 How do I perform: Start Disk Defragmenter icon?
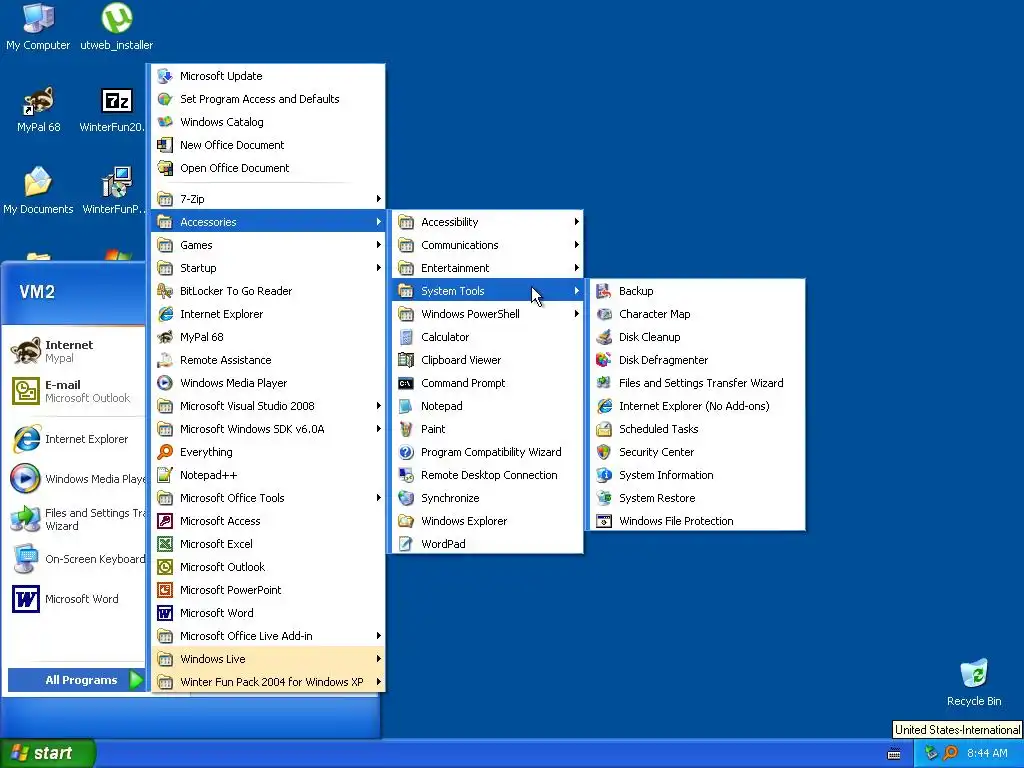coord(604,360)
